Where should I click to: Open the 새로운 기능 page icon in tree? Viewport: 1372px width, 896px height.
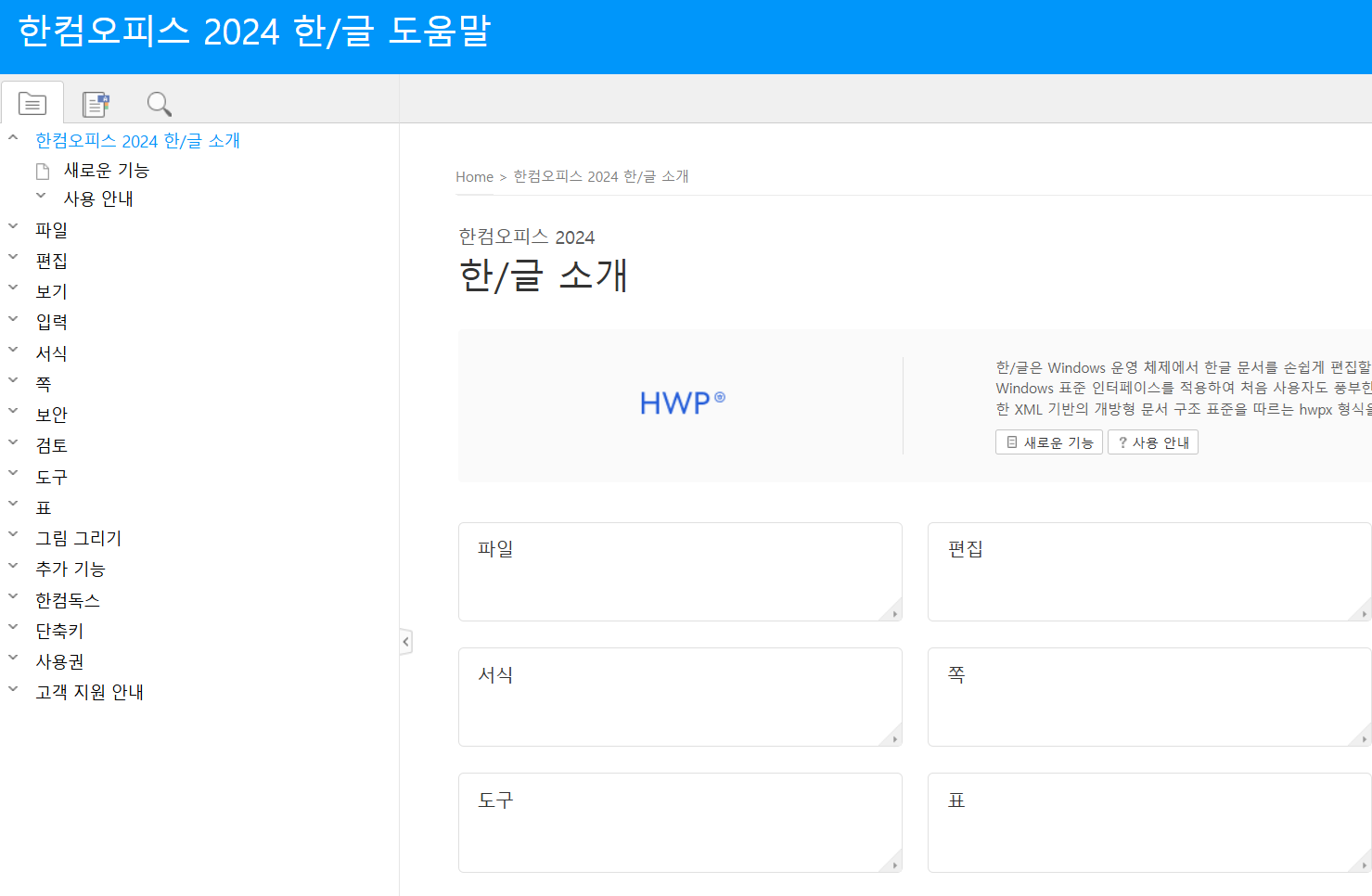point(43,171)
